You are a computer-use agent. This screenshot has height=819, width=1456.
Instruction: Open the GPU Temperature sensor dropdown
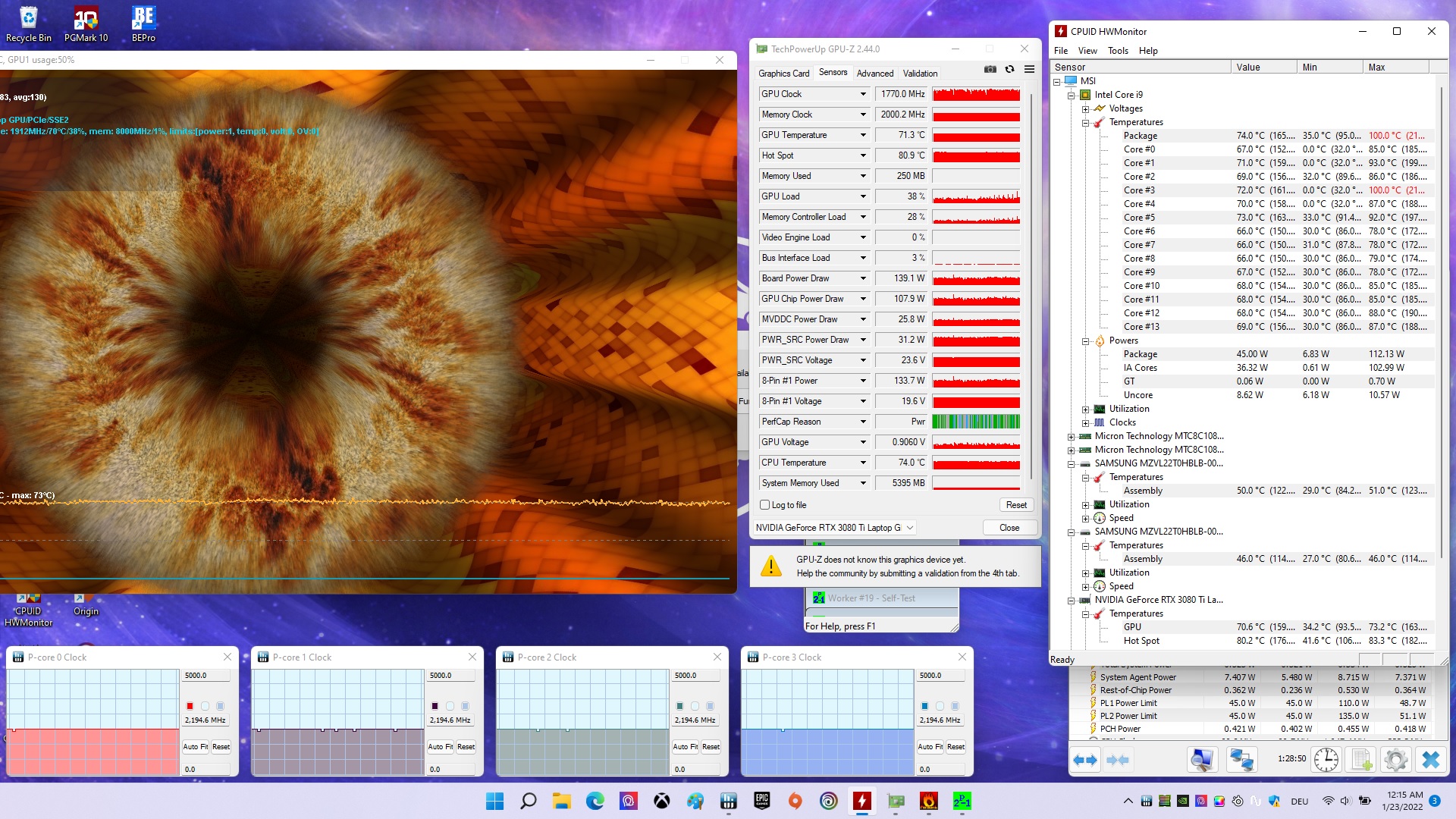click(862, 135)
